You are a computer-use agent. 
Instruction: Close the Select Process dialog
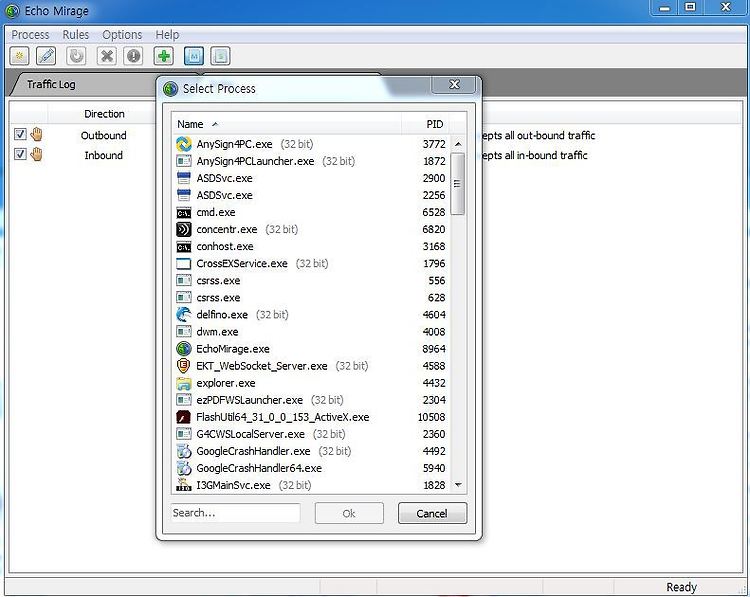click(454, 85)
